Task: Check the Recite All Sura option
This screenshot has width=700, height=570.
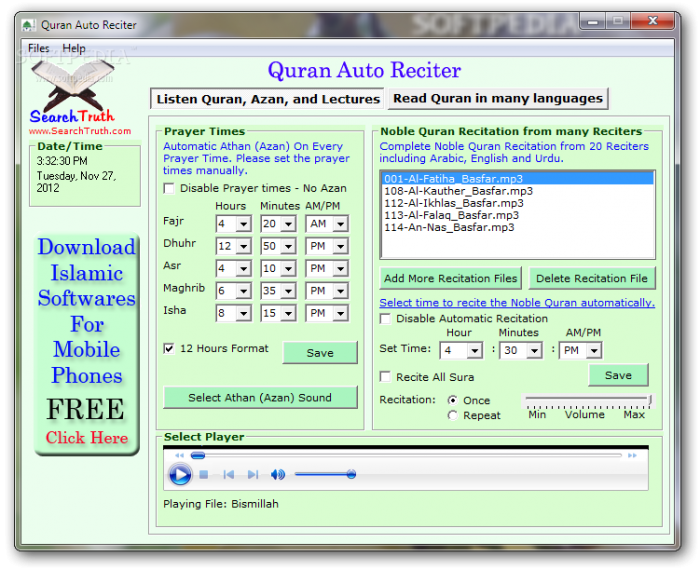Action: [x=386, y=377]
